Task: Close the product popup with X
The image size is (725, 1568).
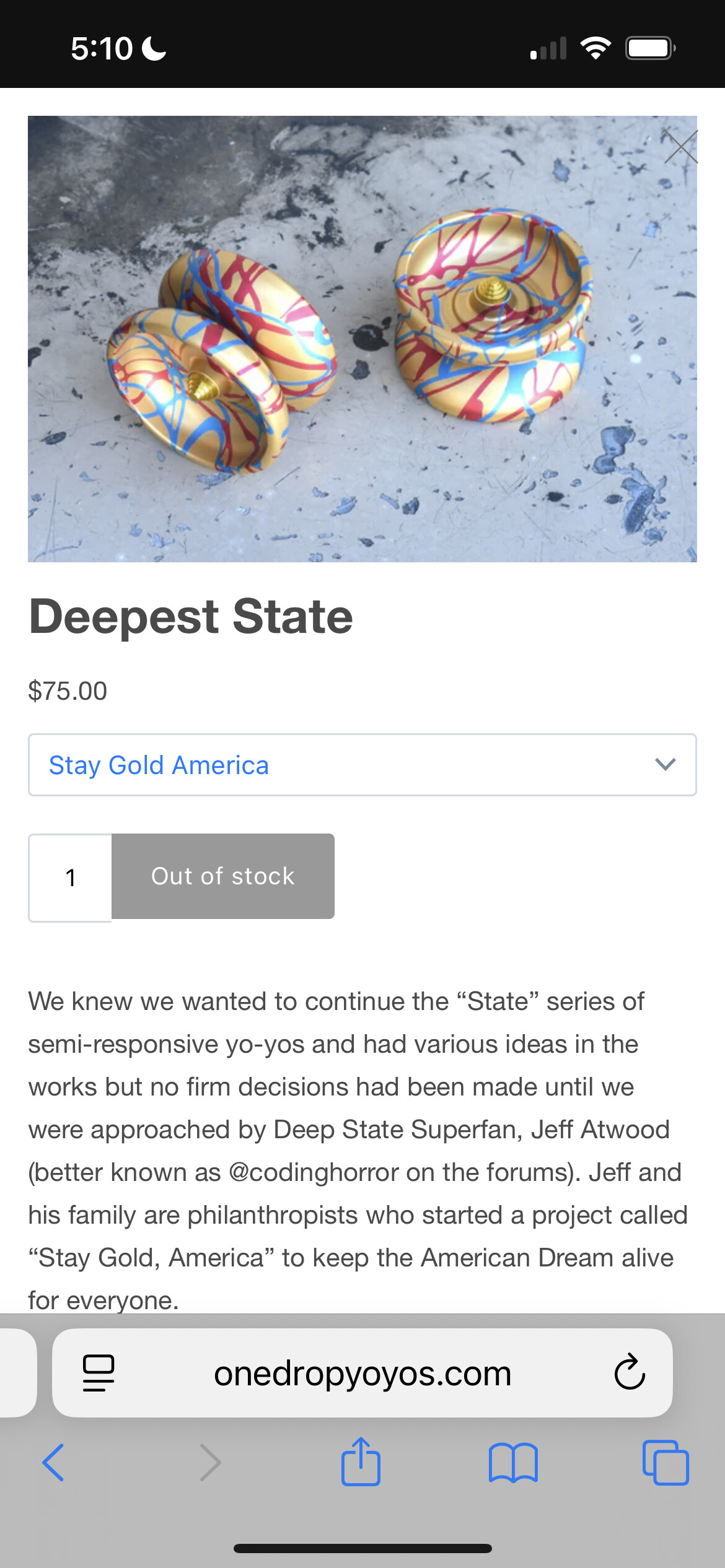Action: click(x=680, y=147)
